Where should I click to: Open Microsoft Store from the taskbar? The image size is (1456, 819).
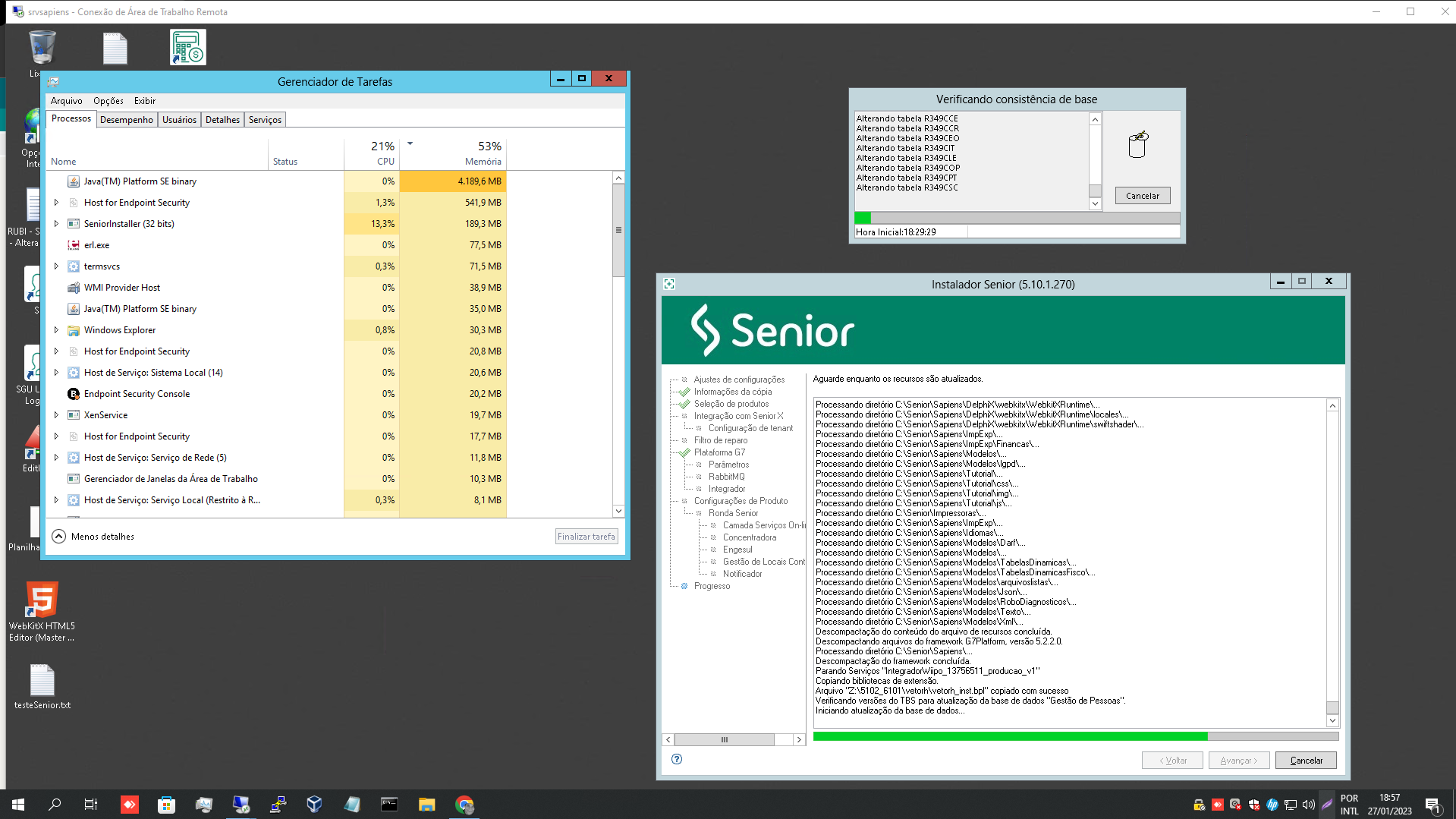[167, 805]
